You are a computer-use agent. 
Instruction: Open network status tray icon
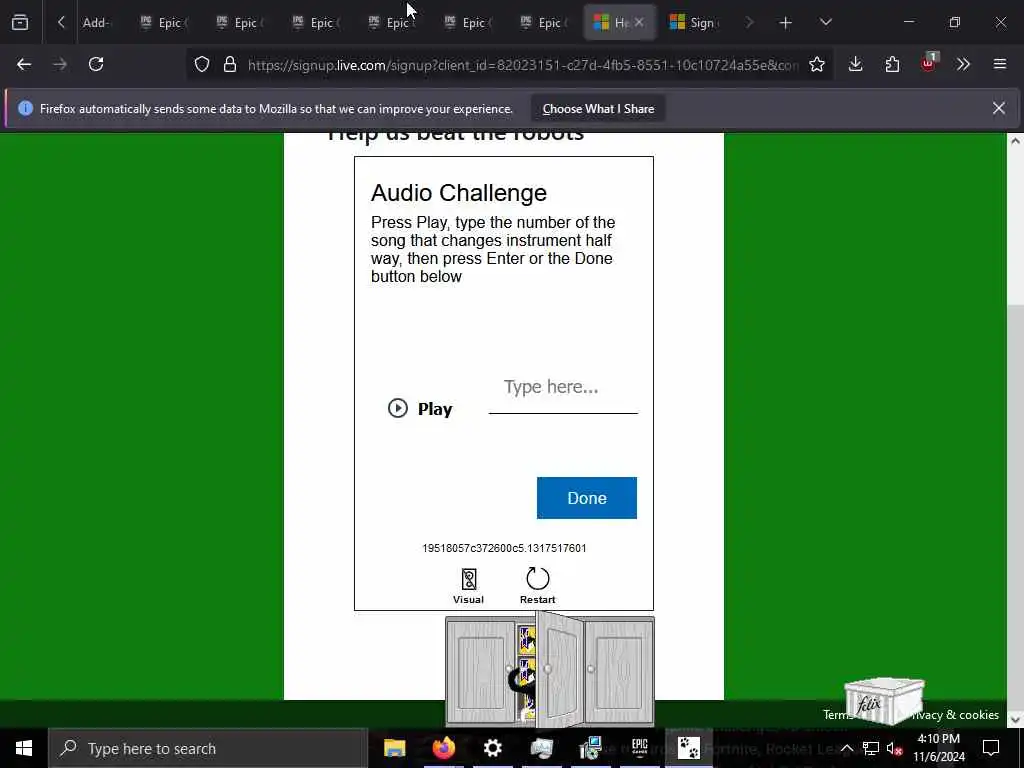coord(871,748)
